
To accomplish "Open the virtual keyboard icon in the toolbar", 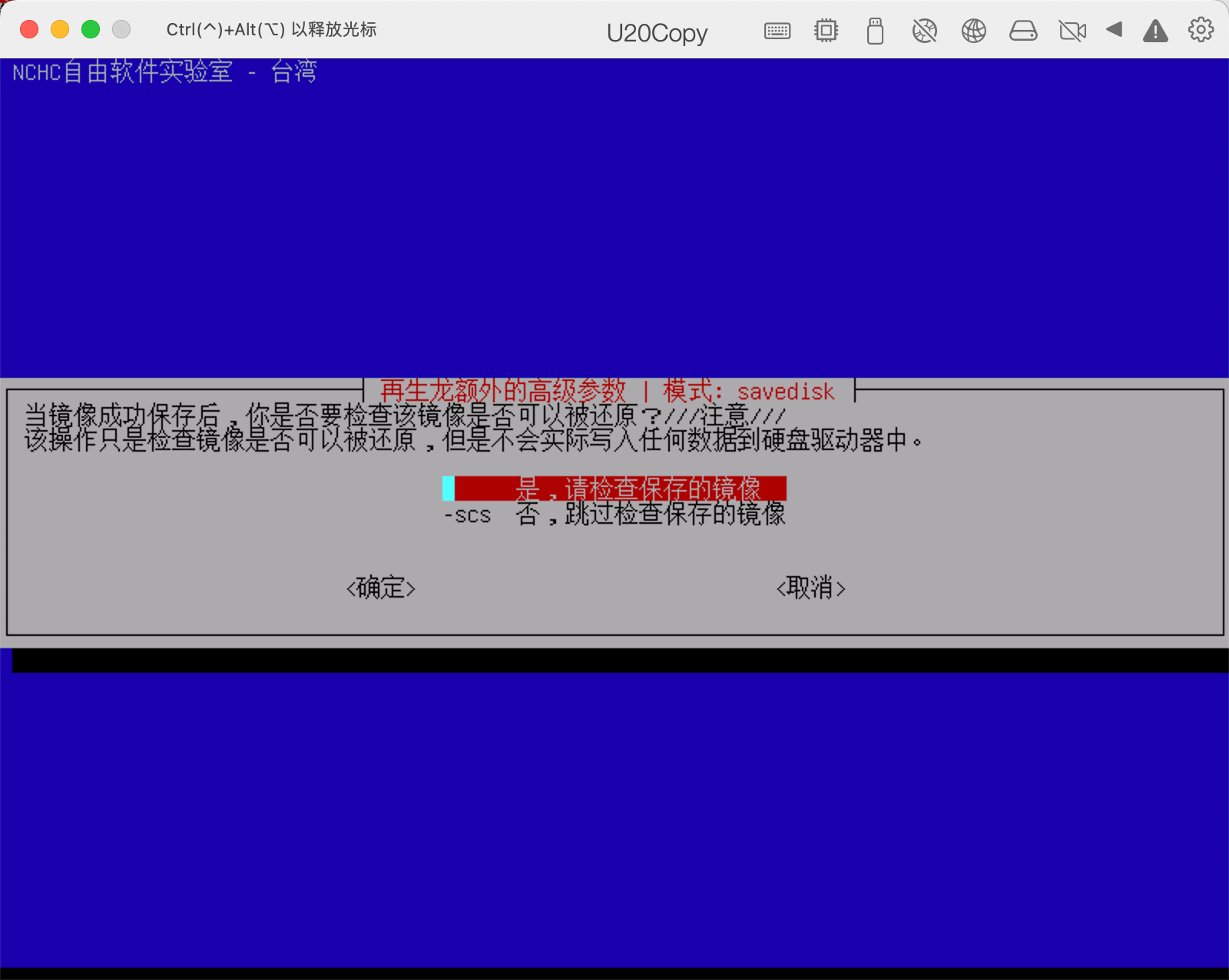I will [x=777, y=31].
